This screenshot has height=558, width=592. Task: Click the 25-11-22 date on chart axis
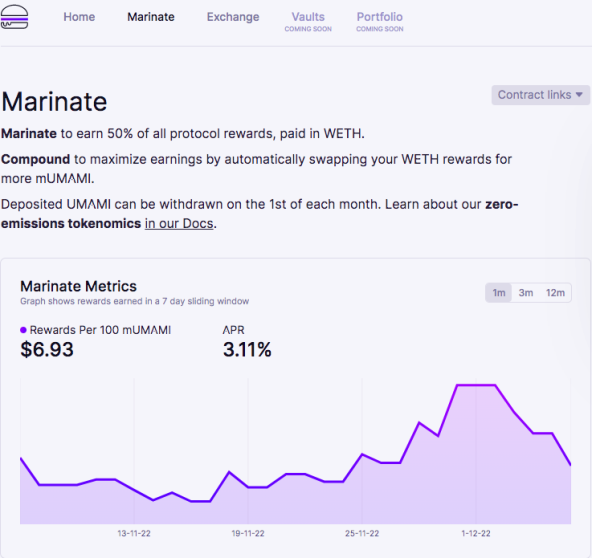tap(362, 533)
